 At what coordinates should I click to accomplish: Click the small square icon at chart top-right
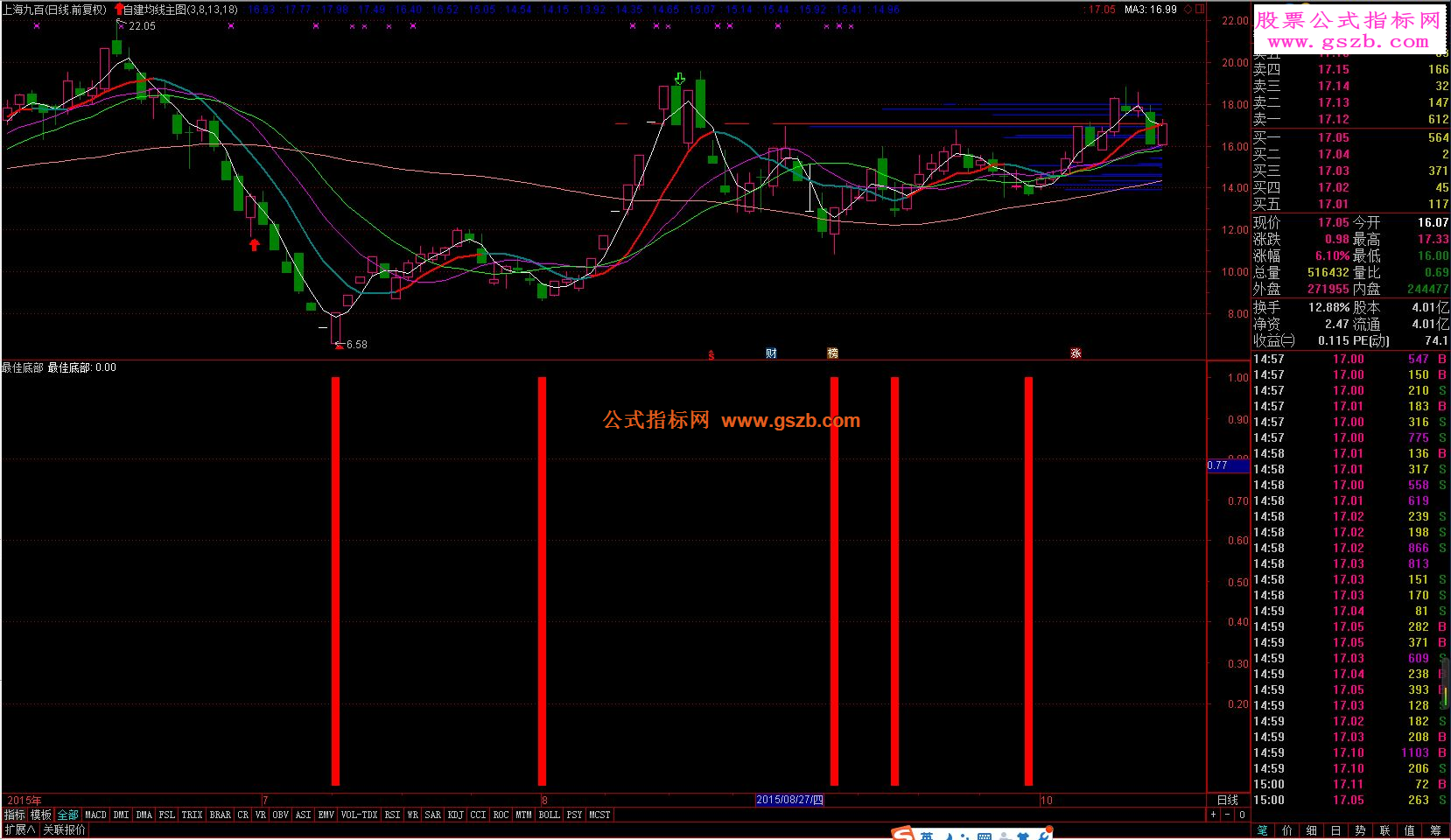[1200, 10]
